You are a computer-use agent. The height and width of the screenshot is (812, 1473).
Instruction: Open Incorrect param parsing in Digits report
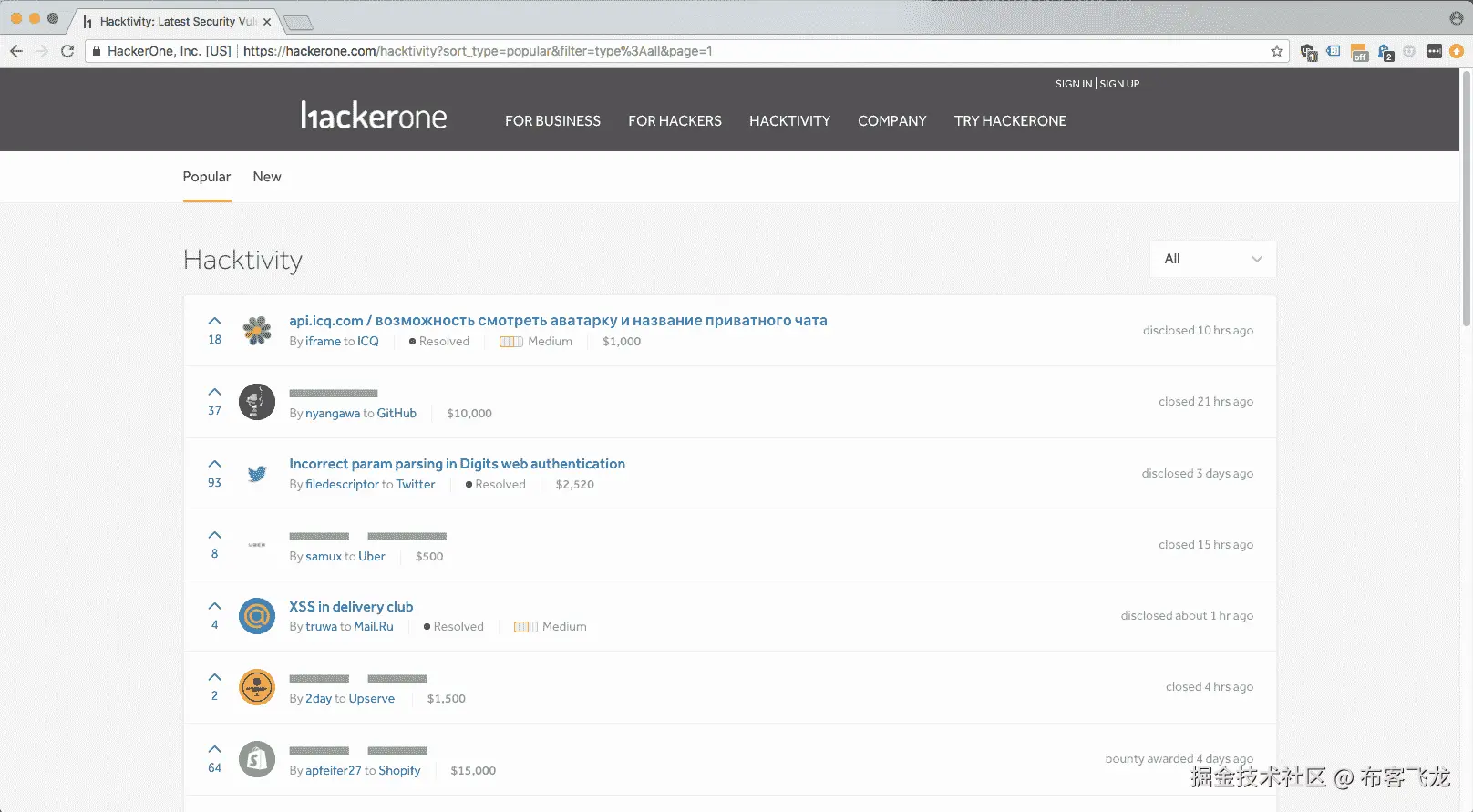[457, 464]
